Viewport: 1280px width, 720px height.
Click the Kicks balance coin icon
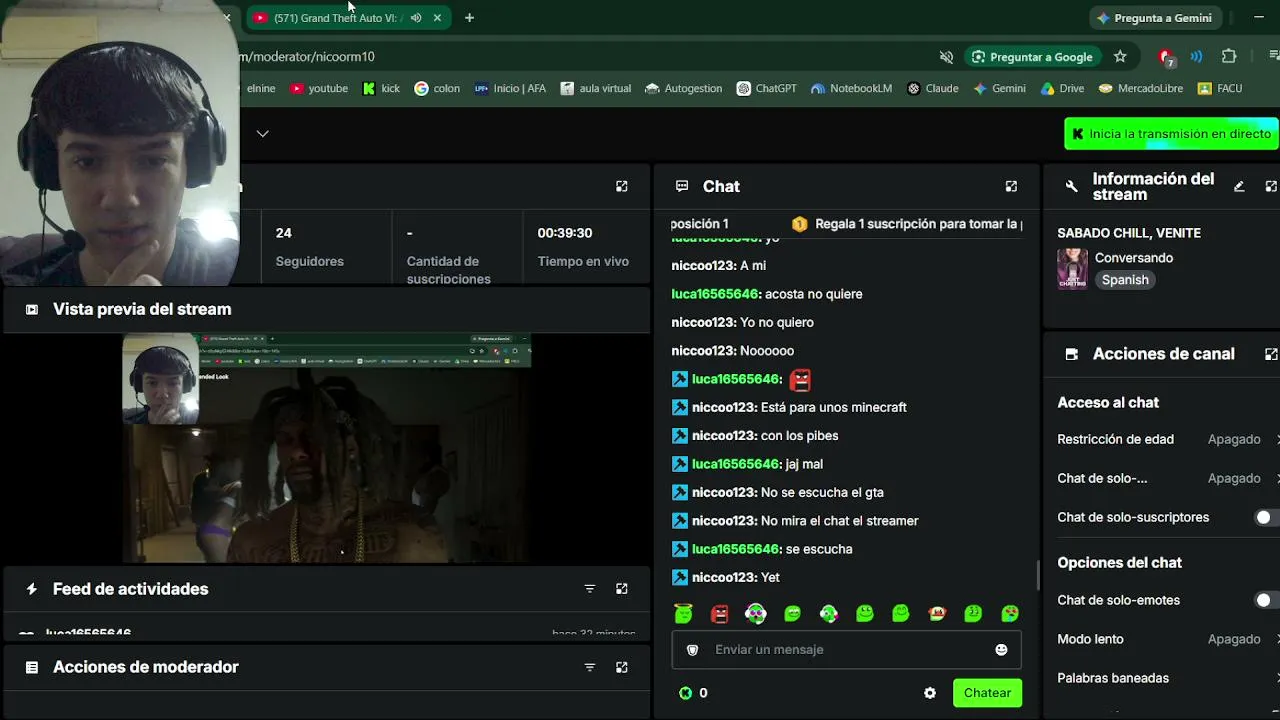(x=685, y=693)
